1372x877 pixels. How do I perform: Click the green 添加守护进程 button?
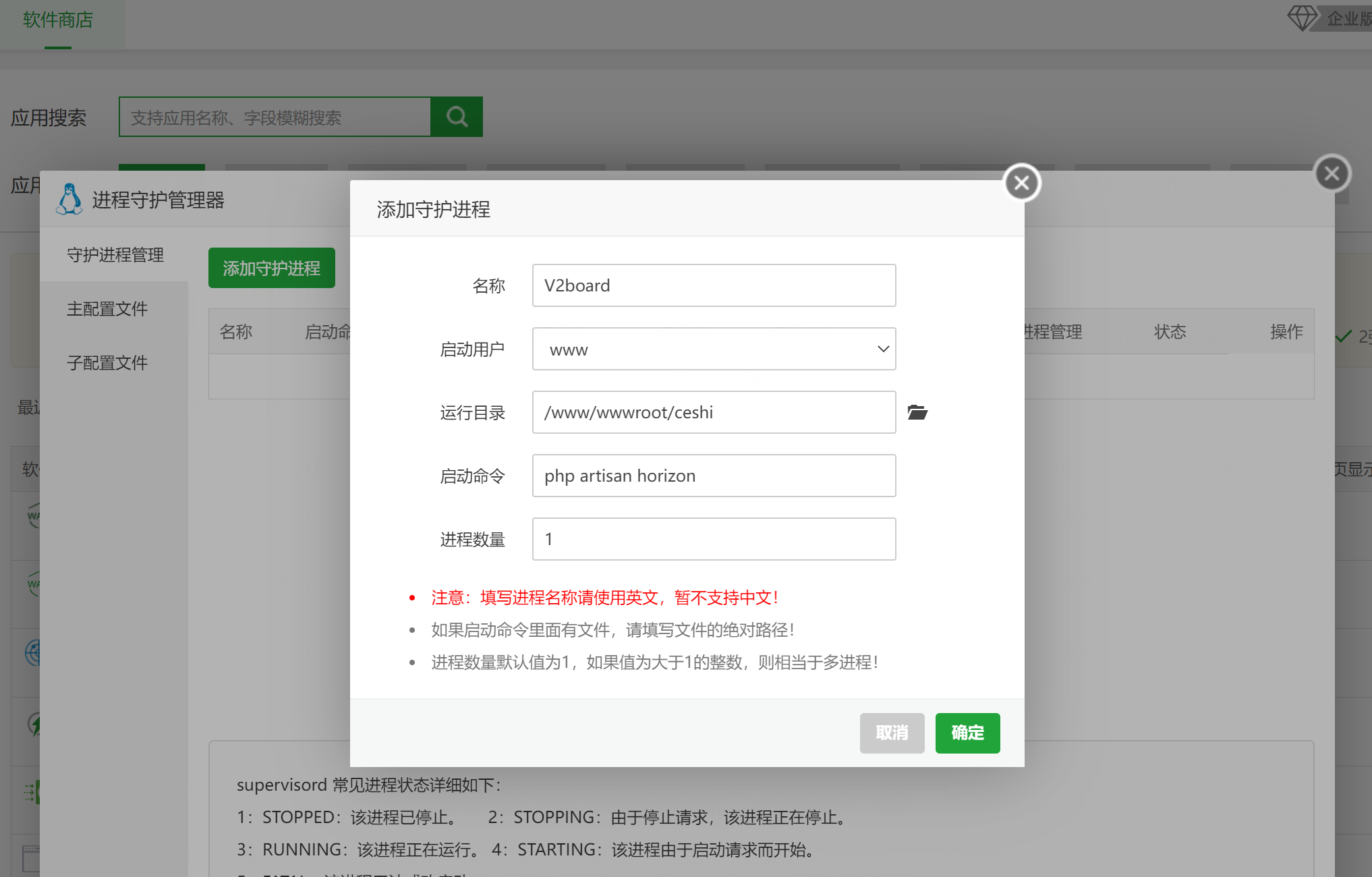pos(271,268)
